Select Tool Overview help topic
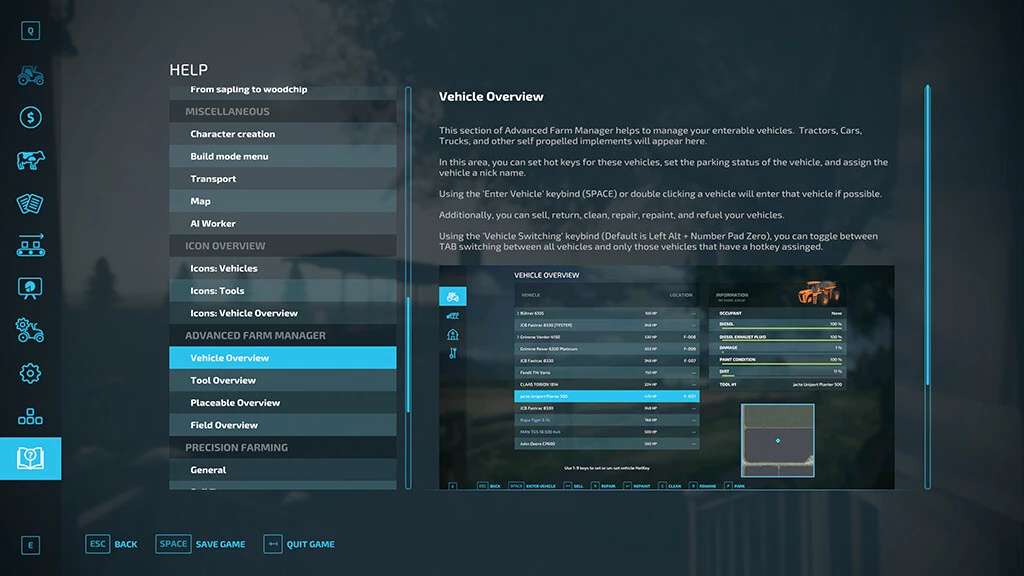 (x=223, y=380)
